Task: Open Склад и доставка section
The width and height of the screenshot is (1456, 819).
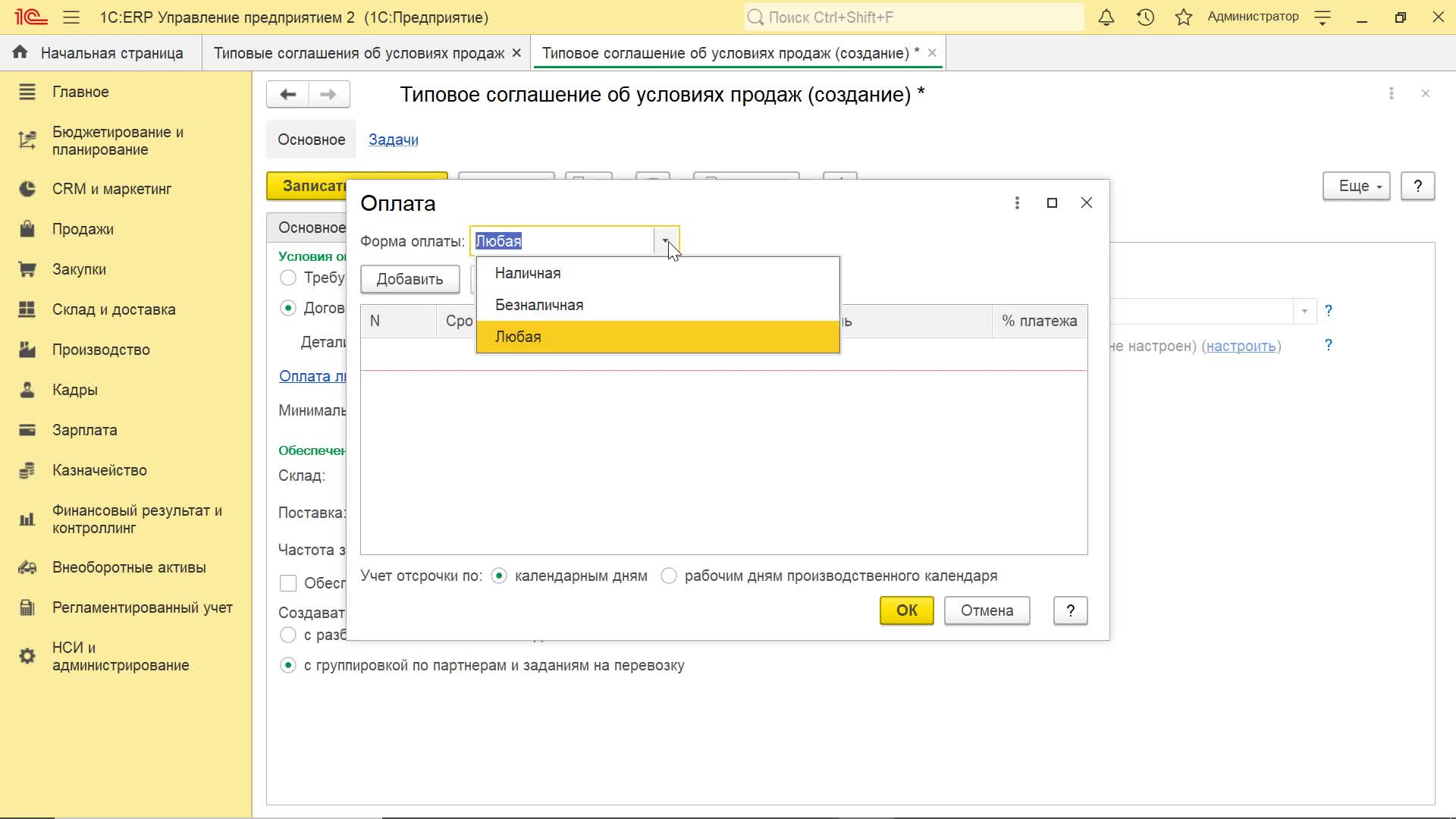Action: click(126, 309)
